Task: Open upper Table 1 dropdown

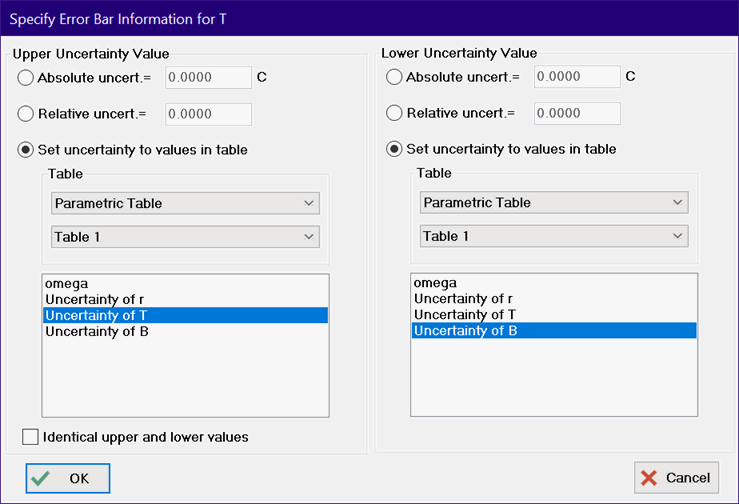Action: pyautogui.click(x=185, y=237)
